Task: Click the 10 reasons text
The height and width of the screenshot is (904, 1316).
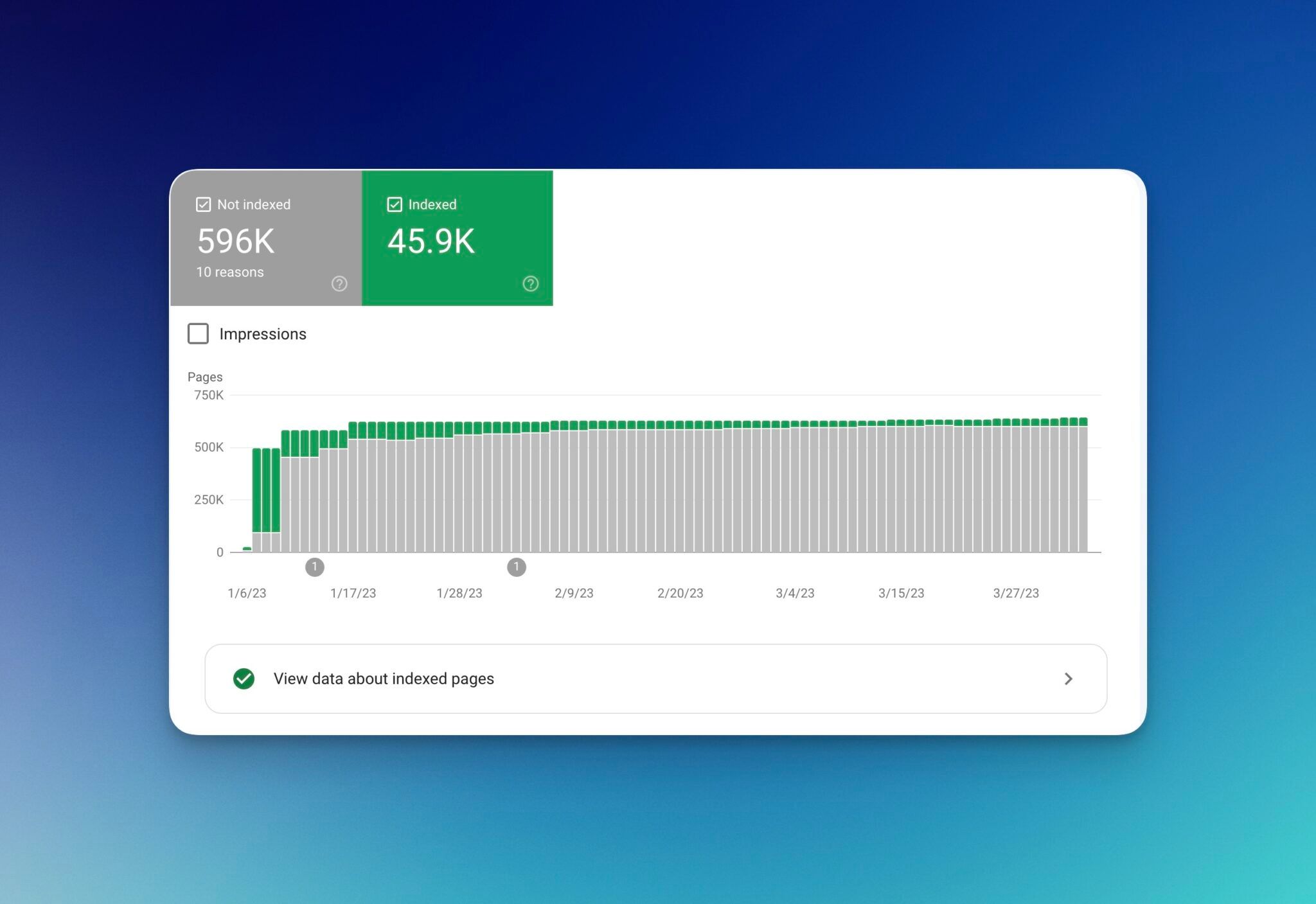Action: click(x=229, y=272)
